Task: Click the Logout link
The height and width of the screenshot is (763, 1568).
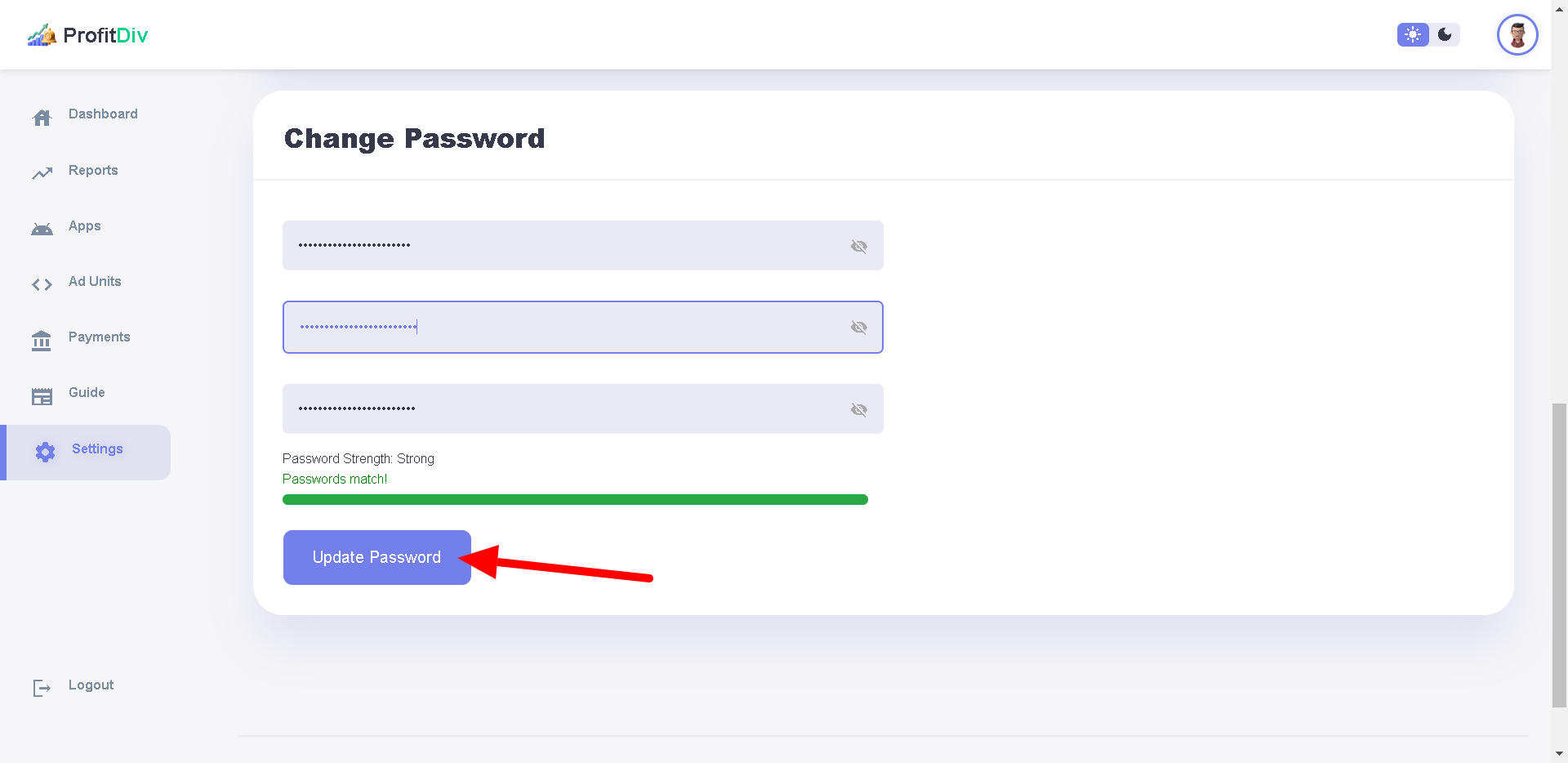Action: click(x=91, y=685)
